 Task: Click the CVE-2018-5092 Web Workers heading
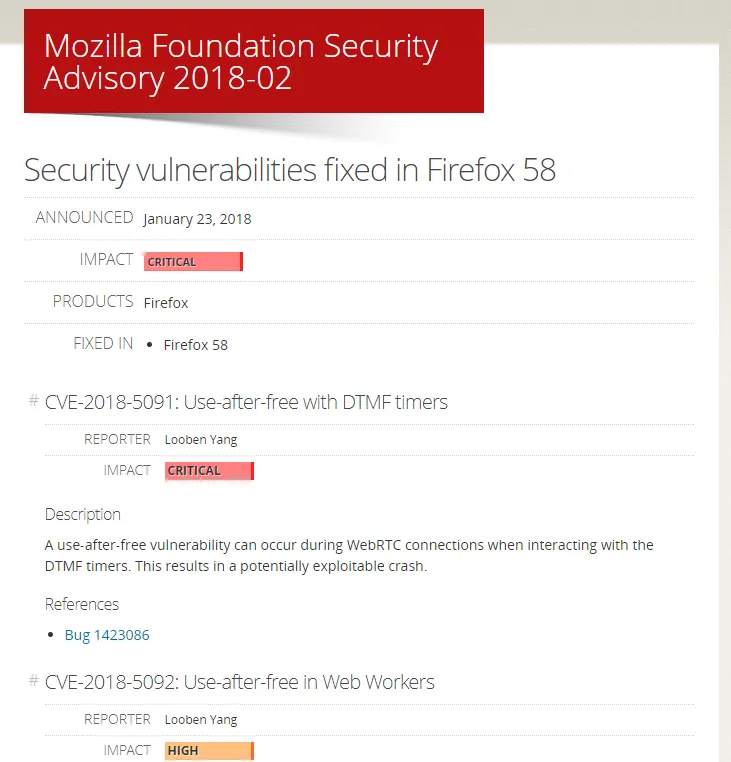pyautogui.click(x=239, y=682)
